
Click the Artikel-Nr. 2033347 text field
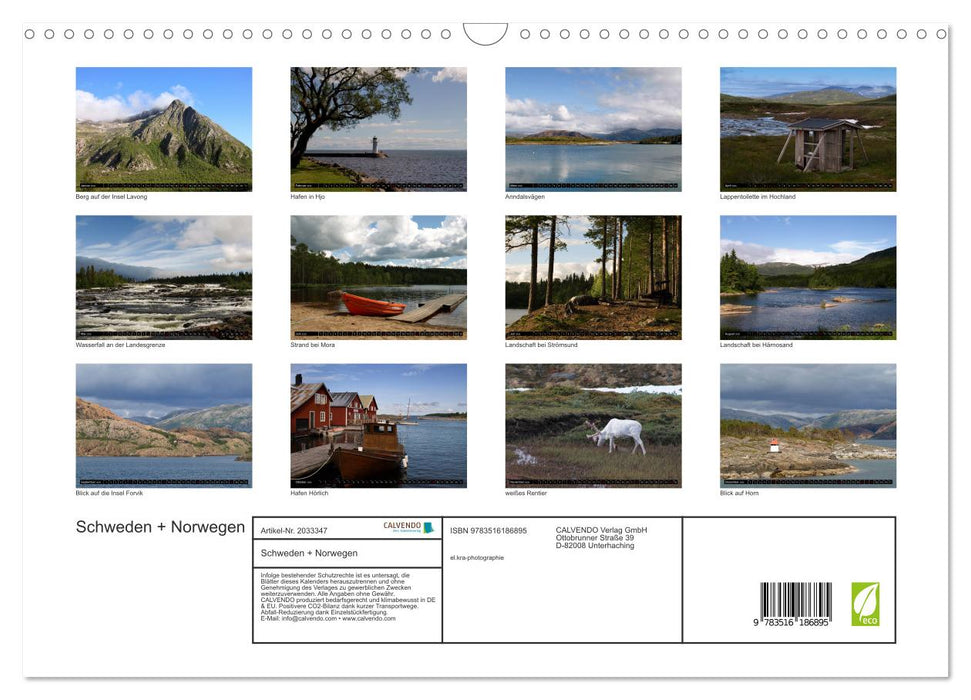tap(294, 530)
